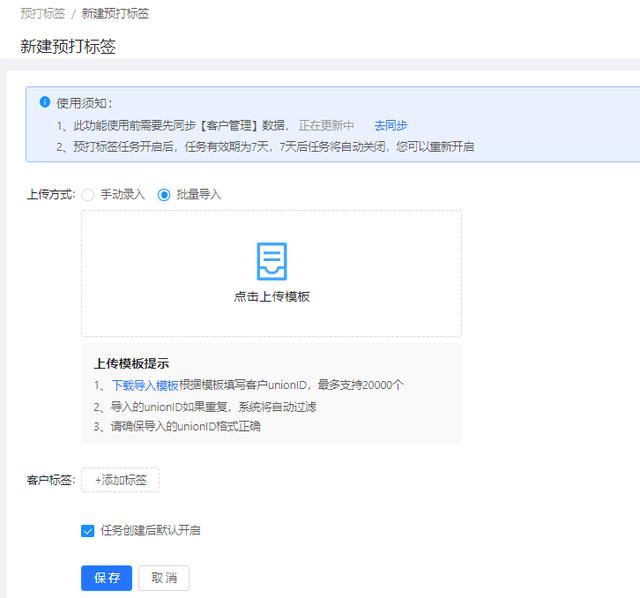
Task: Click the 点击上传模板 text in upload area
Action: [272, 296]
